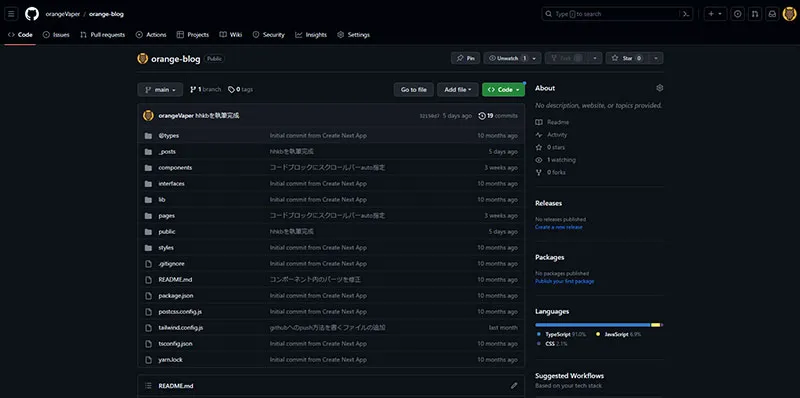Open the Actions tab
Image resolution: width=800 pixels, height=398 pixels.
coord(151,35)
